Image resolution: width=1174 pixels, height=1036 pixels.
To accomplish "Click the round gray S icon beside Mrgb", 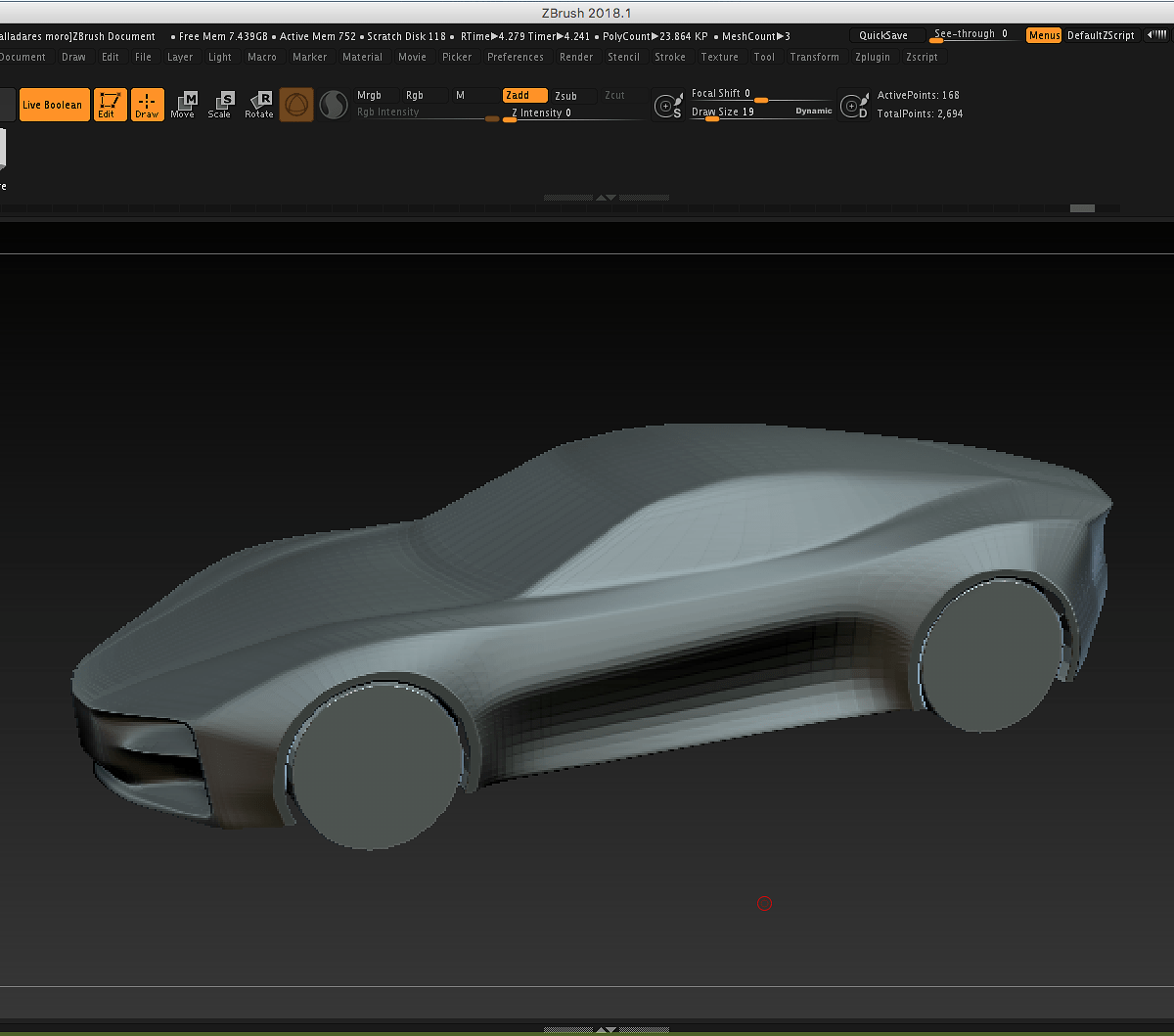I will [334, 105].
